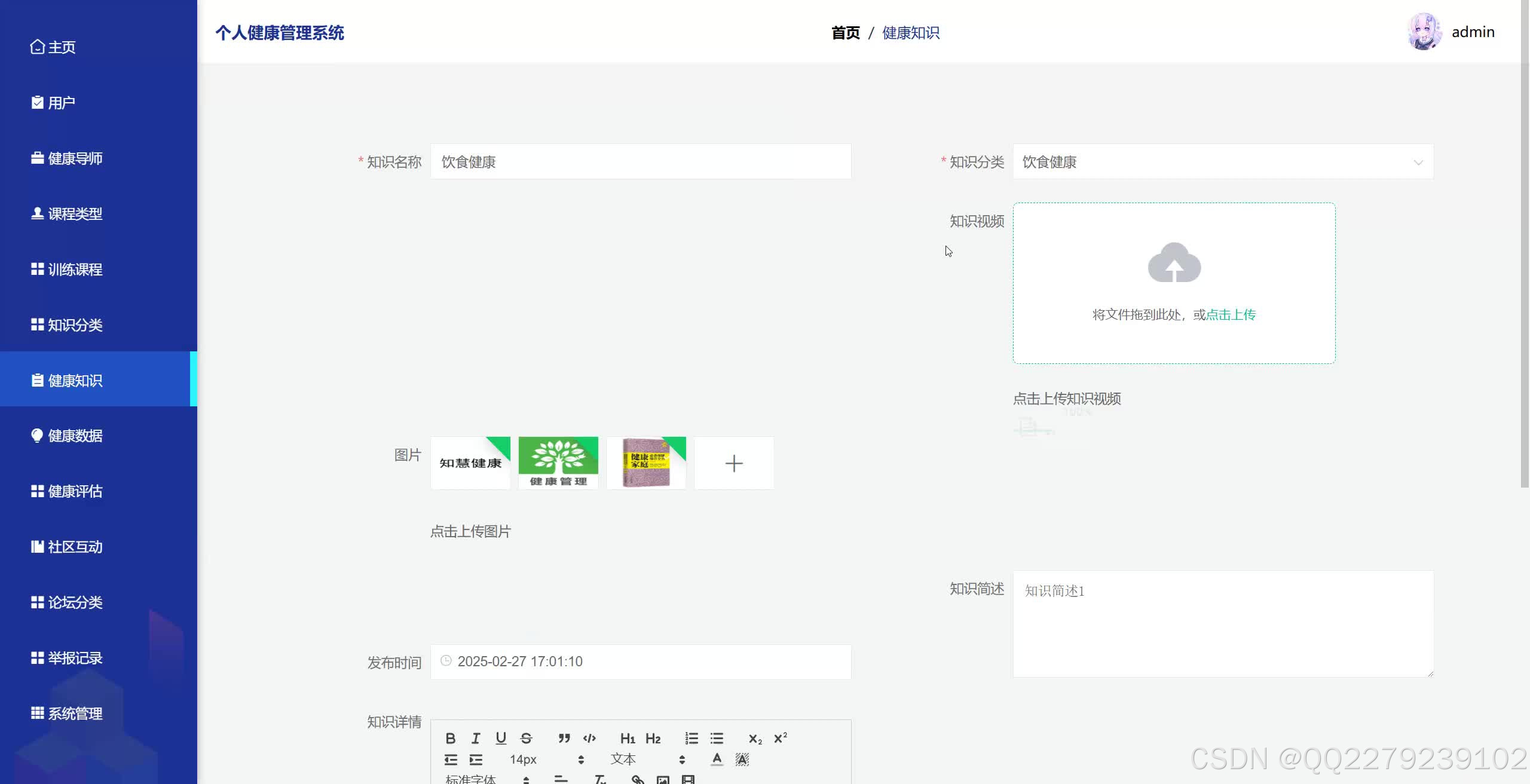Insert a code block using the editor icon
The height and width of the screenshot is (784, 1530).
[x=589, y=739]
